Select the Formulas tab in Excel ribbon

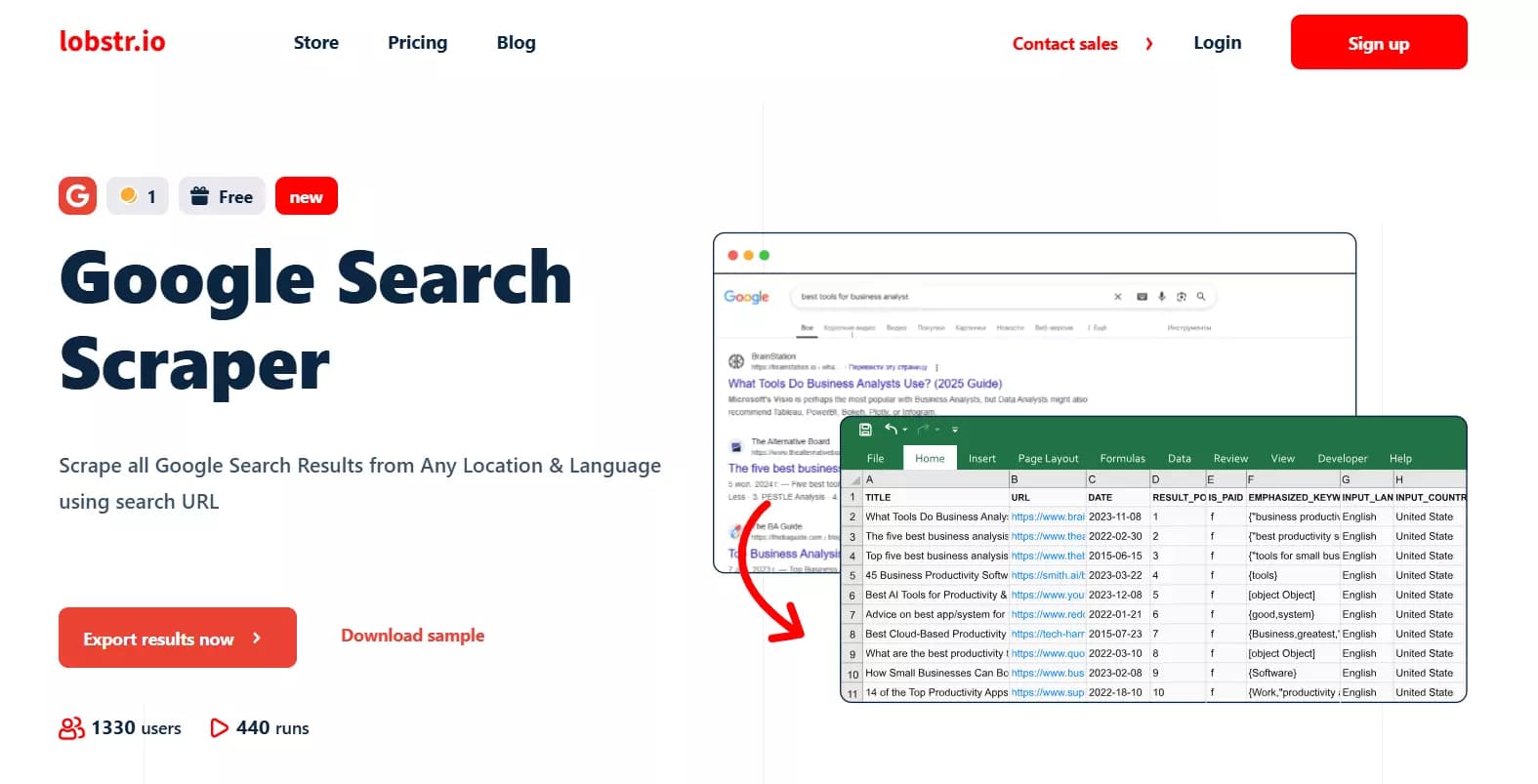pyautogui.click(x=1122, y=459)
